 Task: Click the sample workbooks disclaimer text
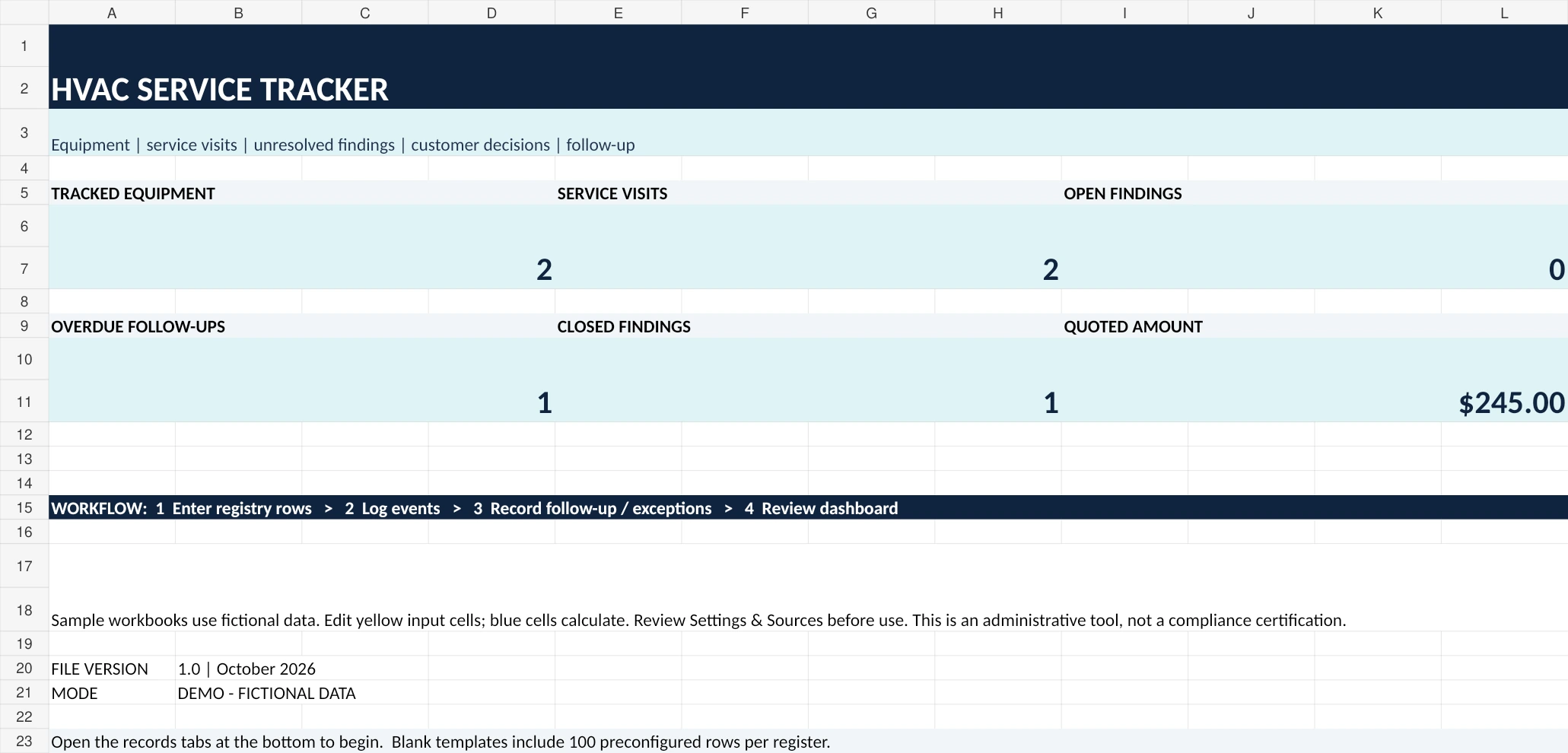698,620
